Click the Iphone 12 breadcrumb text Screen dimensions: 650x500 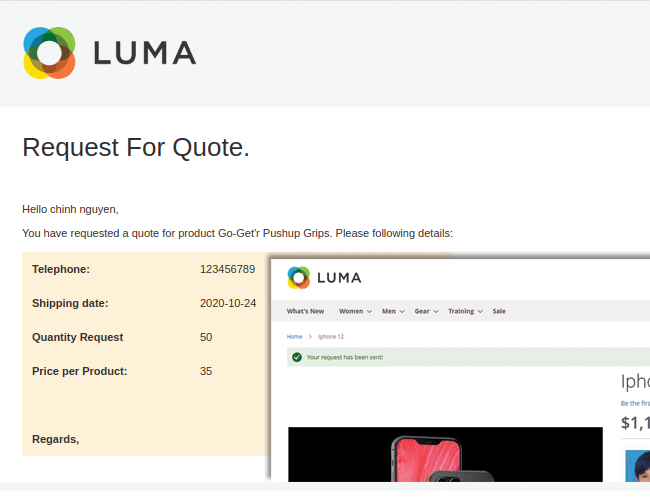pos(331,337)
